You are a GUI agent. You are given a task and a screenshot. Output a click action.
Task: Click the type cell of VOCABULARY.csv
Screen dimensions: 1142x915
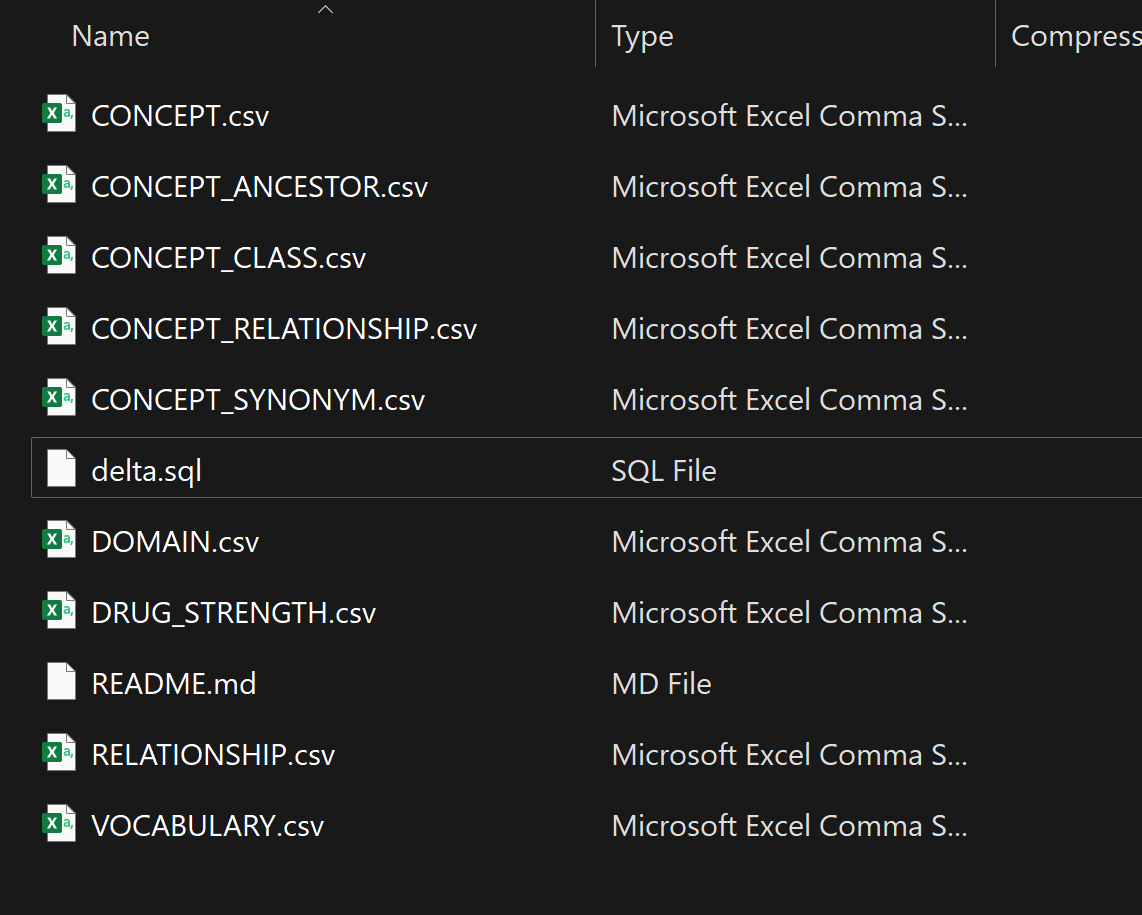point(789,826)
